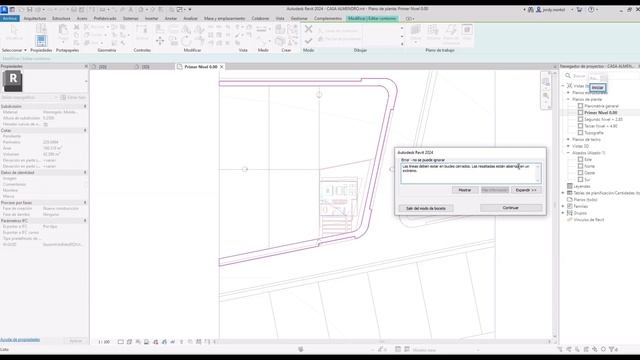Open the Seleccionar dropdown arrow

click(25, 50)
